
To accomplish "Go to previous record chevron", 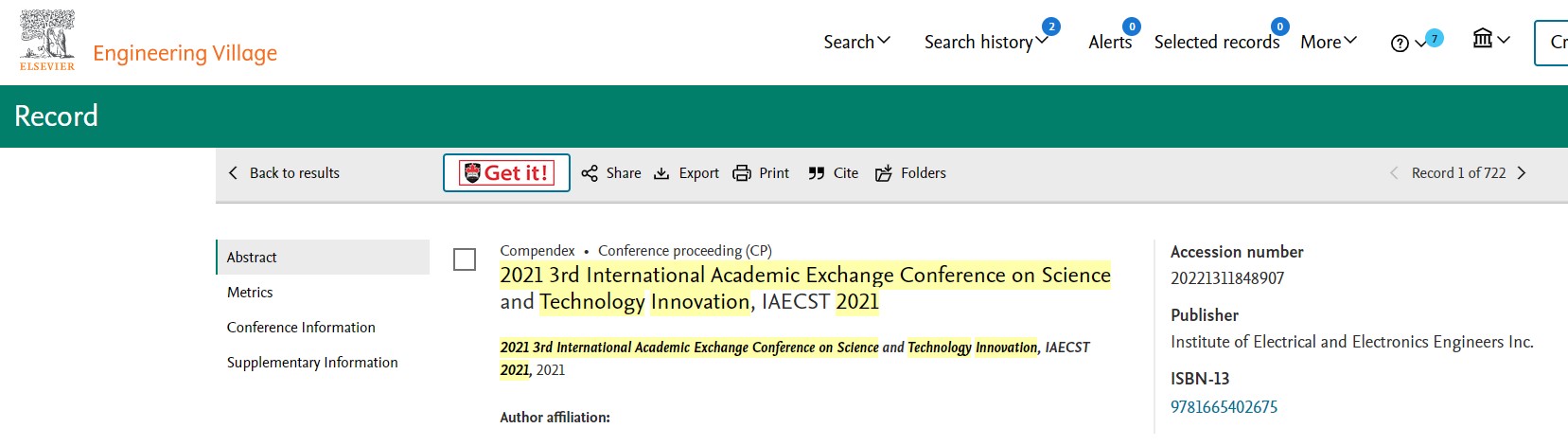I will 1394,172.
